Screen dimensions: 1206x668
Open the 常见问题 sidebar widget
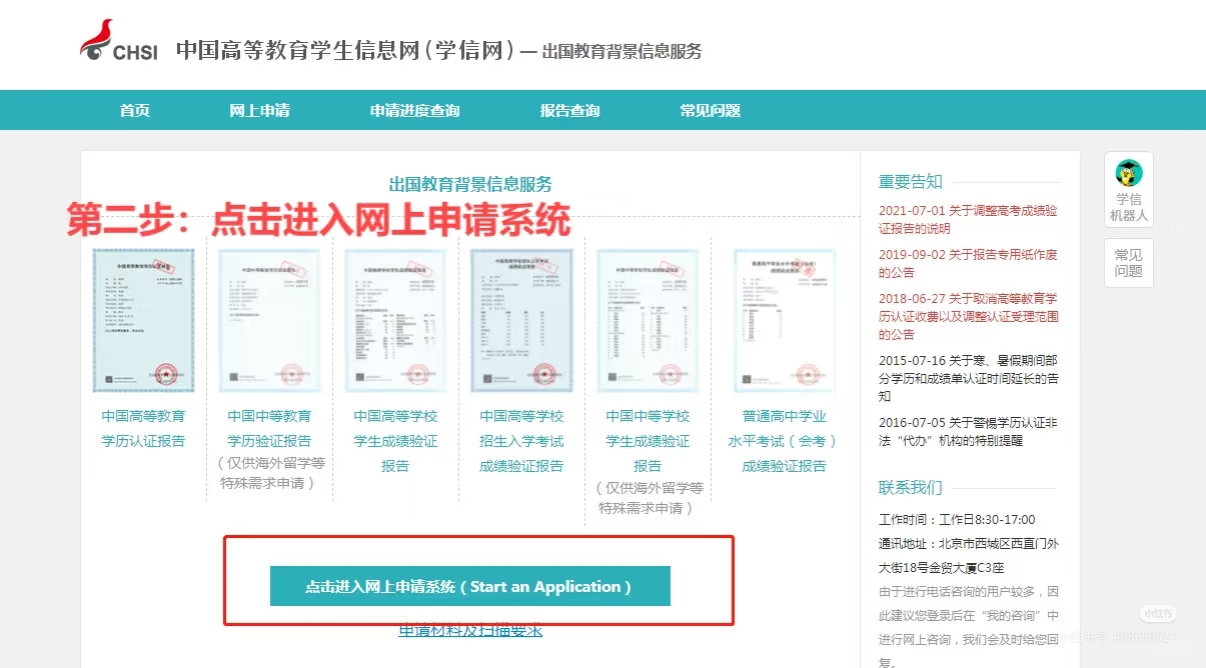[1129, 263]
